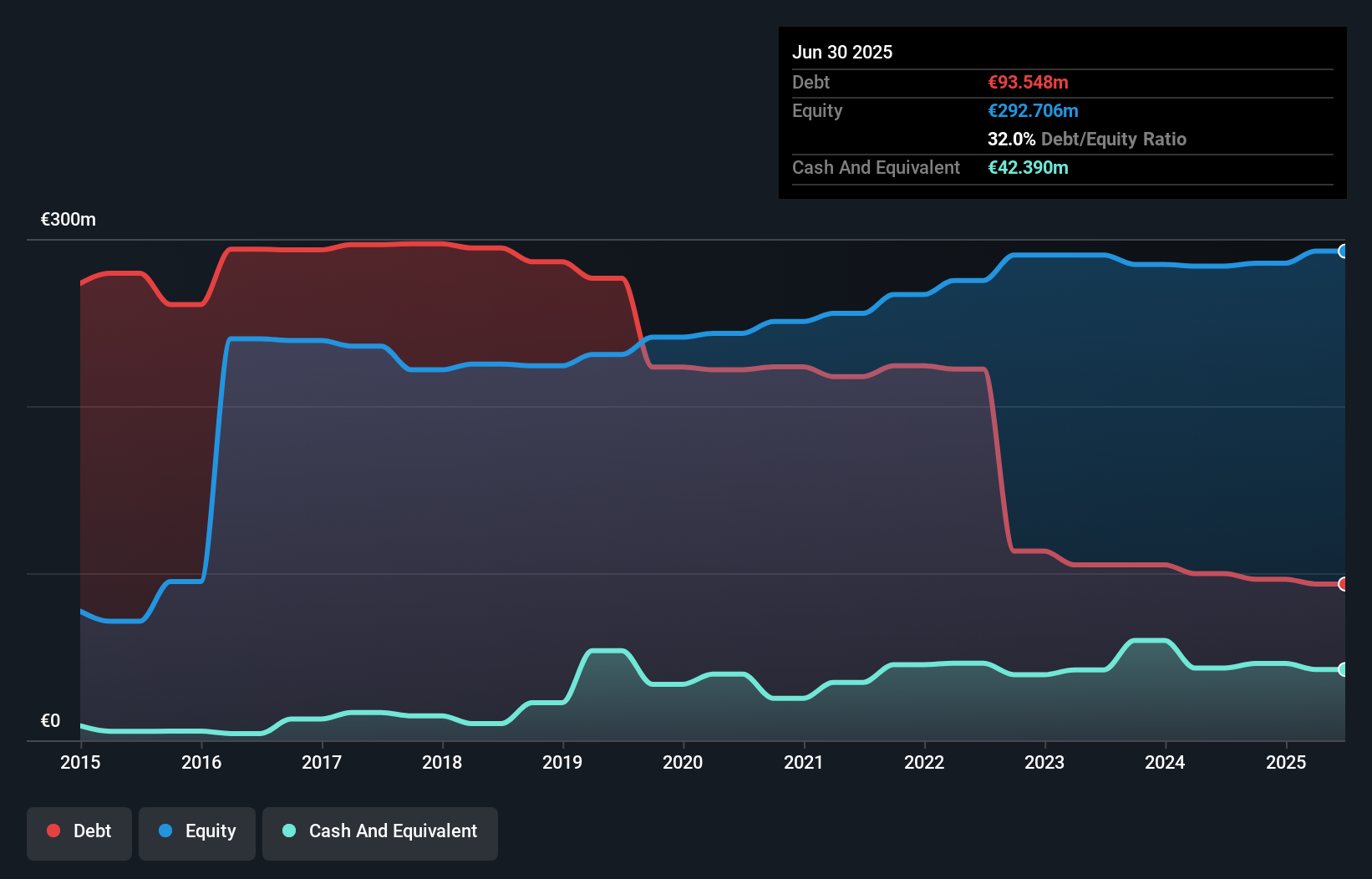Click the €0 y-axis label
The height and width of the screenshot is (879, 1372).
tap(50, 720)
